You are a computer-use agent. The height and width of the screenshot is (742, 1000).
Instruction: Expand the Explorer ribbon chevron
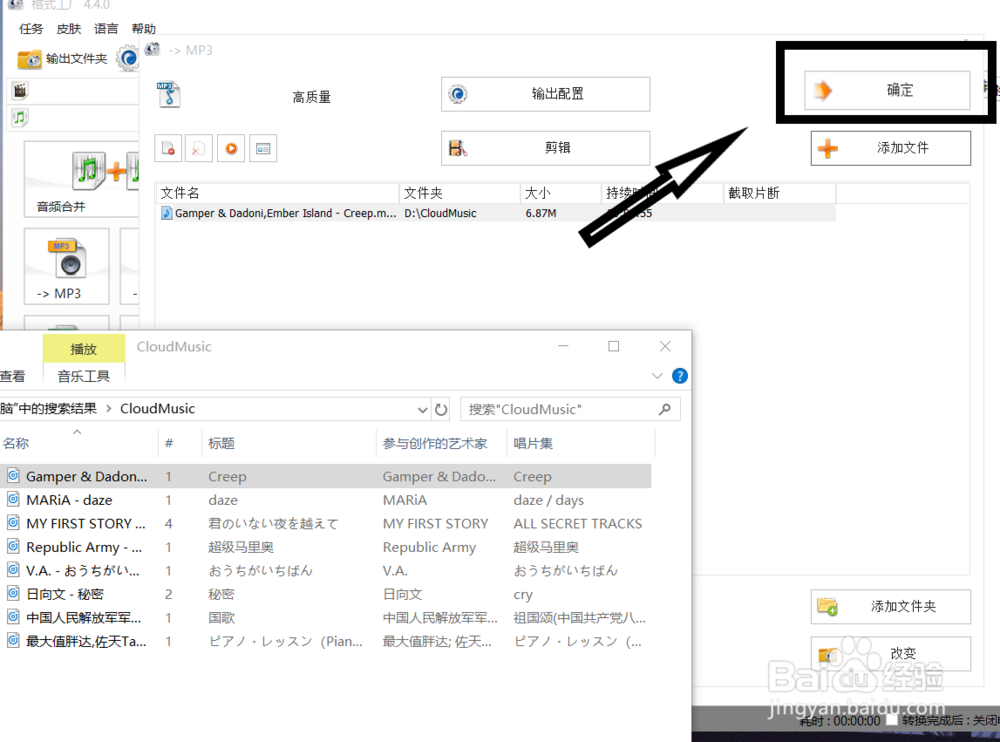coord(657,376)
